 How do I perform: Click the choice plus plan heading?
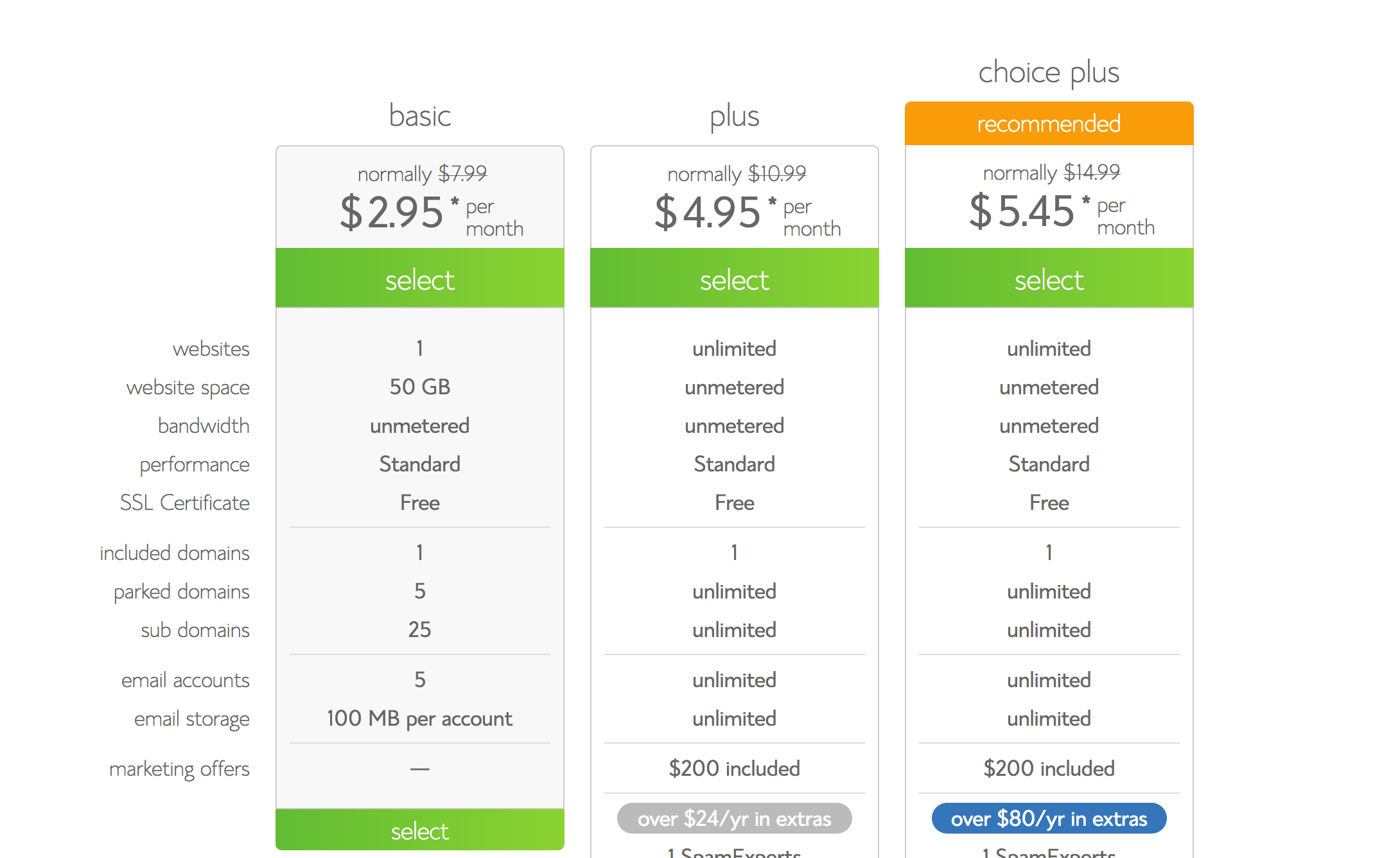point(1049,73)
